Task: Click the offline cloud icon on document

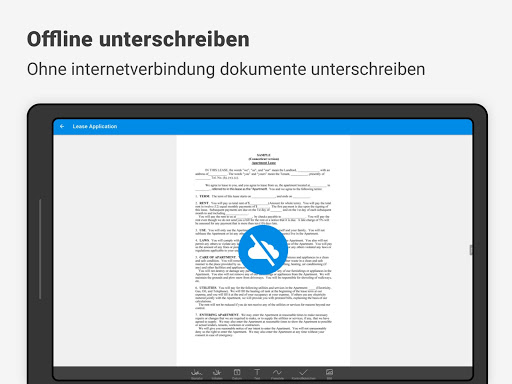Action: (x=263, y=250)
